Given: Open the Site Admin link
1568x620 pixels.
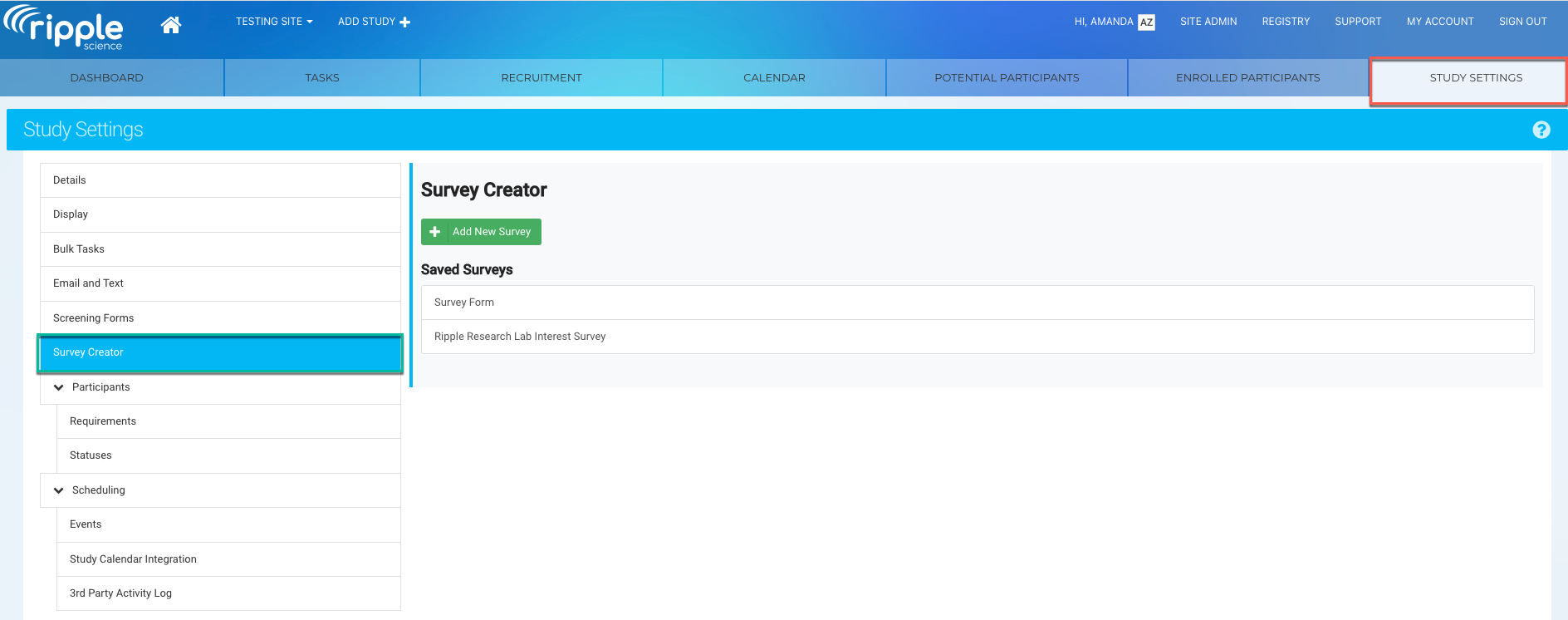Looking at the screenshot, I should point(1208,22).
